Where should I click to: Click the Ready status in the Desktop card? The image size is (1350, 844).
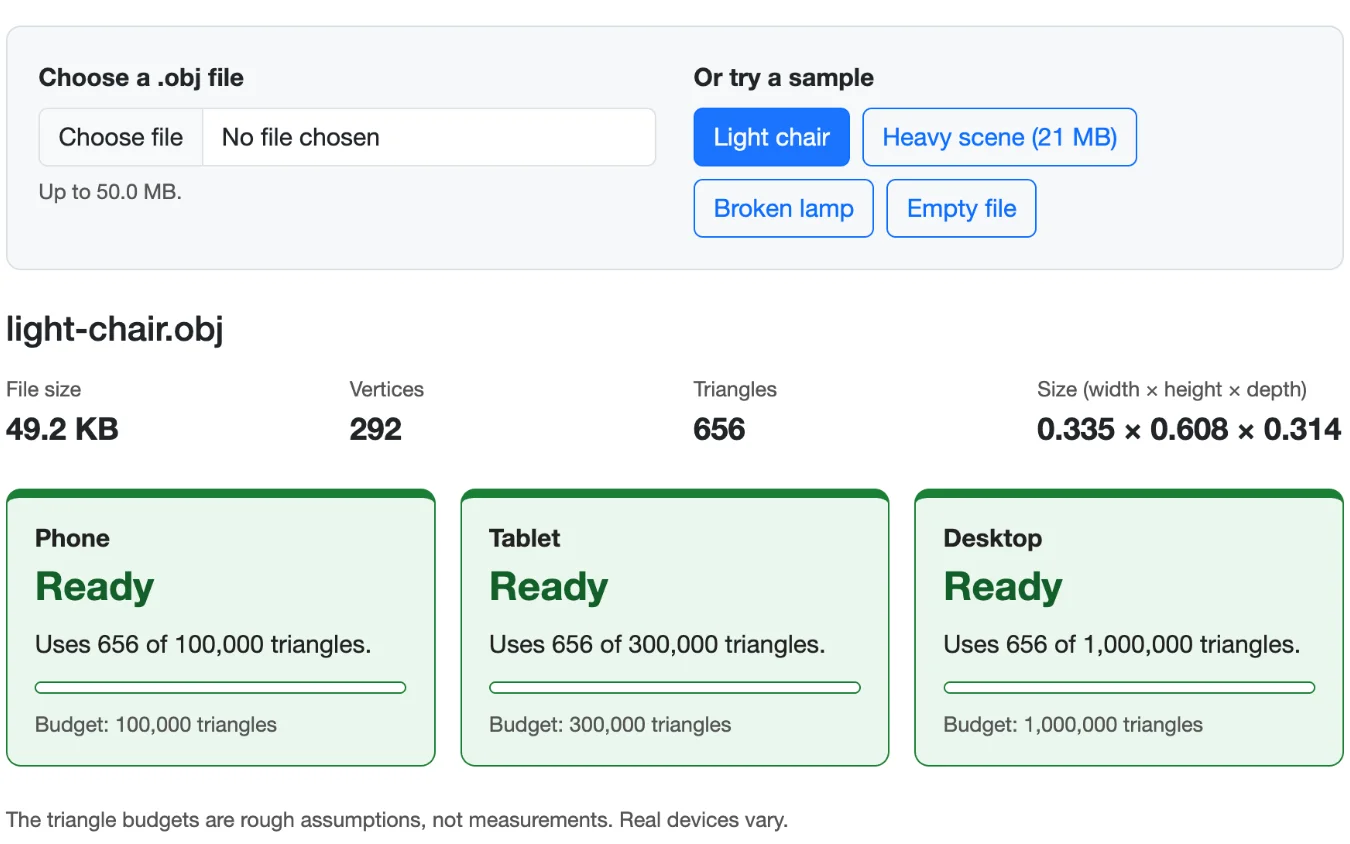(x=1002, y=587)
